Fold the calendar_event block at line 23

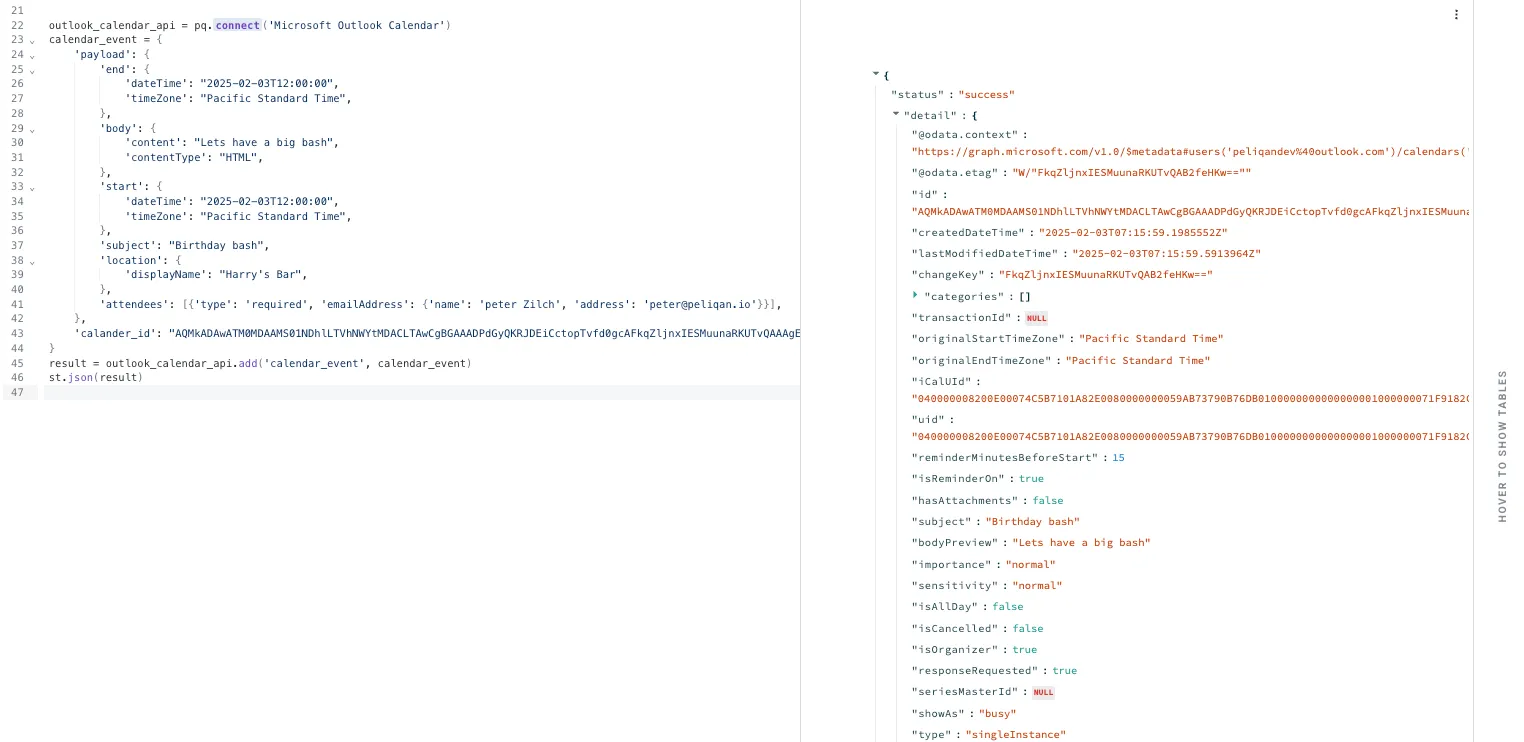32,41
